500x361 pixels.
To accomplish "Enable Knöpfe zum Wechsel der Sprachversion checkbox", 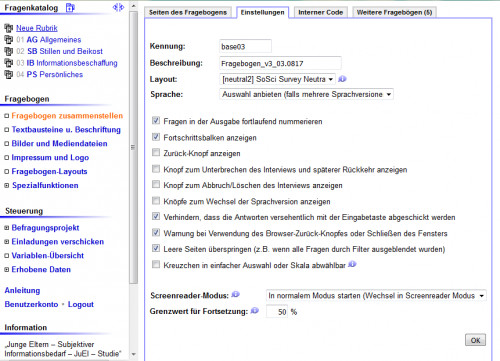I will pos(156,200).
